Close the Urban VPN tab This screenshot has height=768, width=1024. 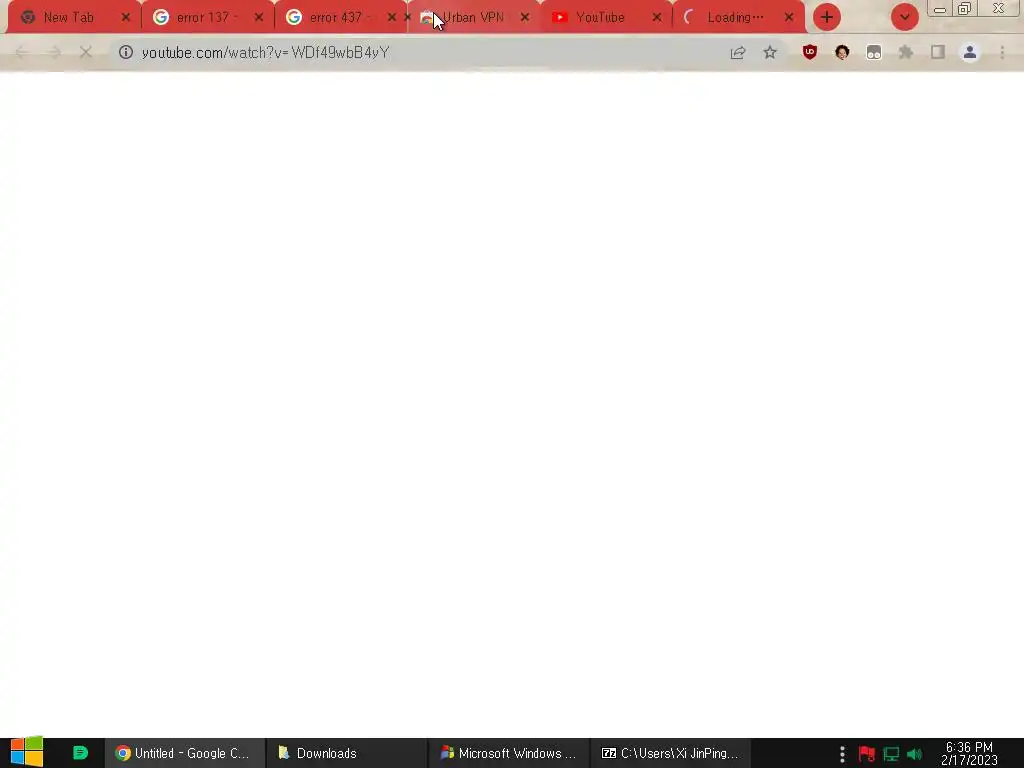(x=525, y=18)
